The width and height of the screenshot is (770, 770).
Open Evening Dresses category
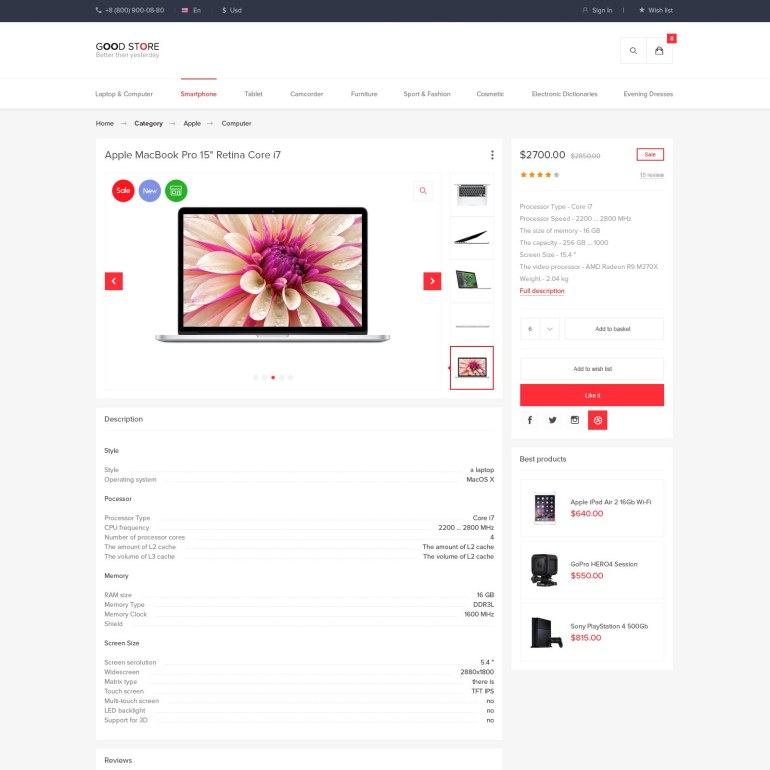pos(648,94)
